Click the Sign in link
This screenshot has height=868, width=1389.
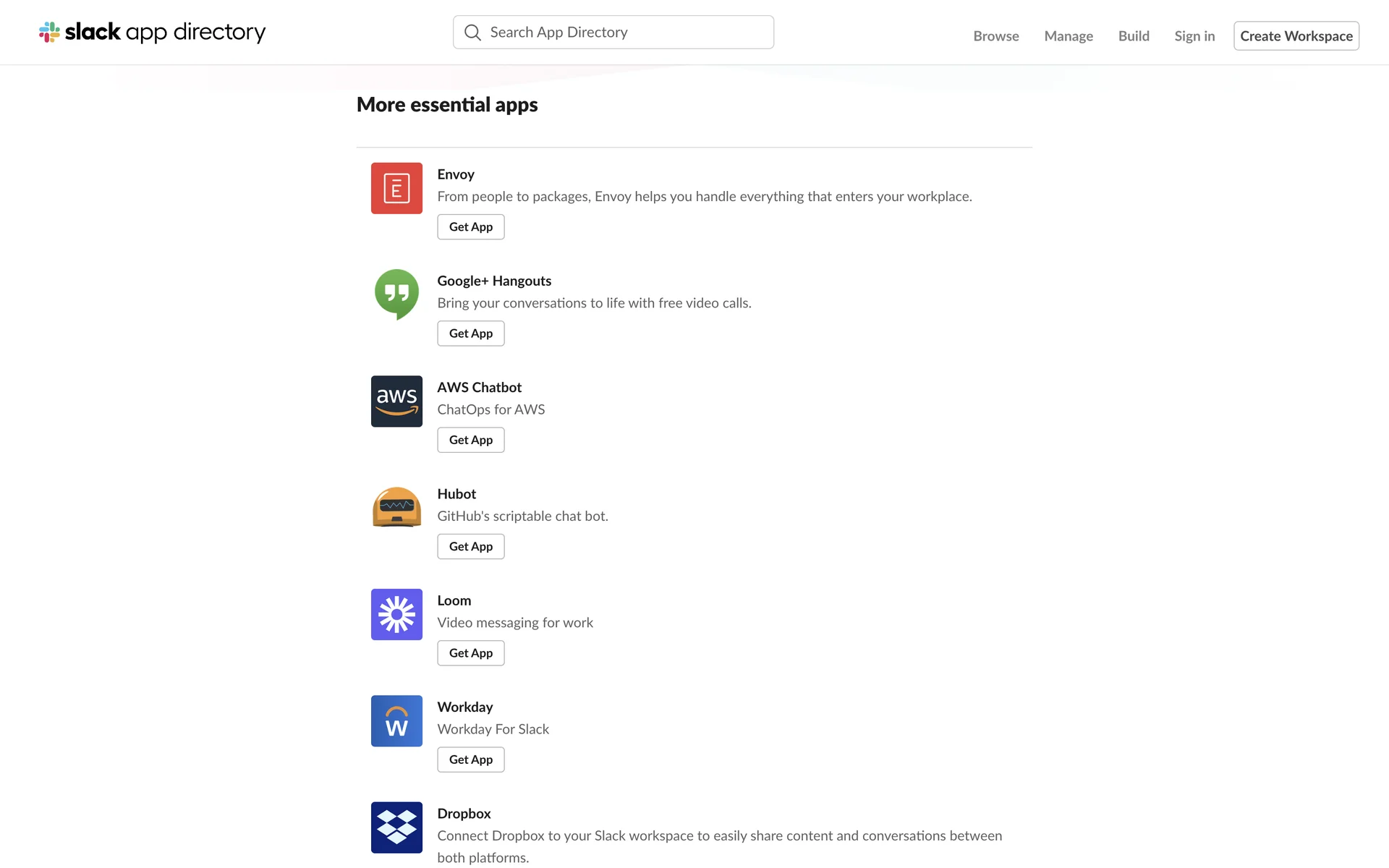tap(1194, 36)
